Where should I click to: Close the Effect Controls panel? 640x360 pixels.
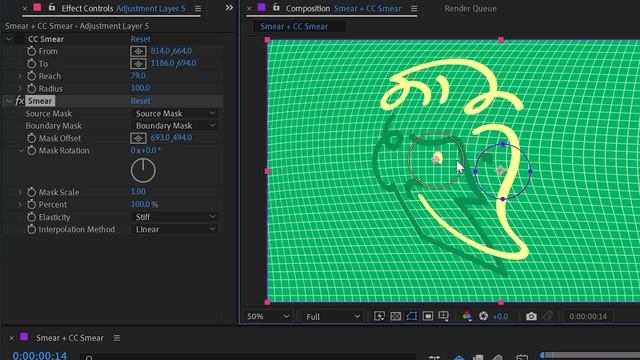pyautogui.click(x=24, y=8)
